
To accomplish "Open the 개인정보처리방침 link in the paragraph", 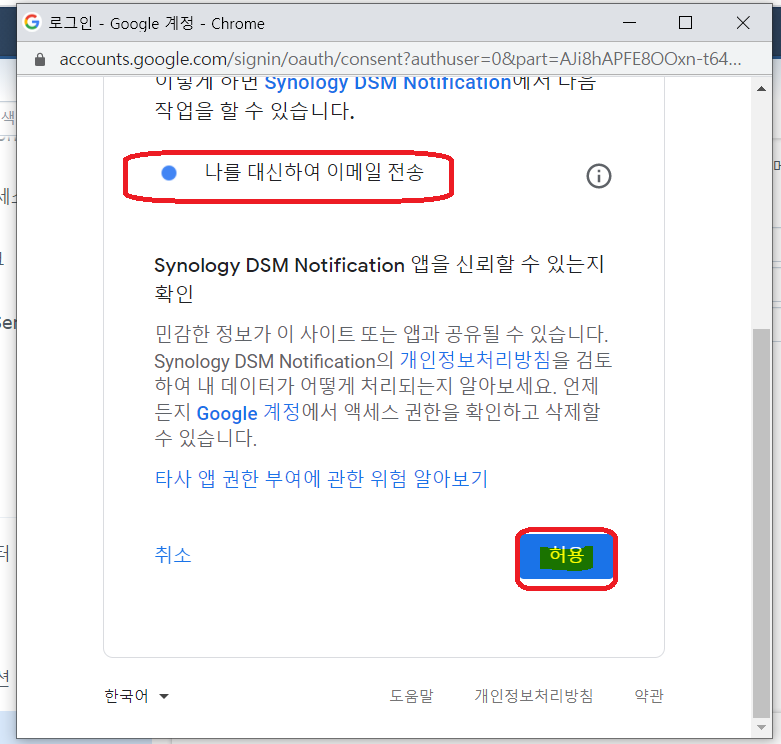I will click(475, 360).
